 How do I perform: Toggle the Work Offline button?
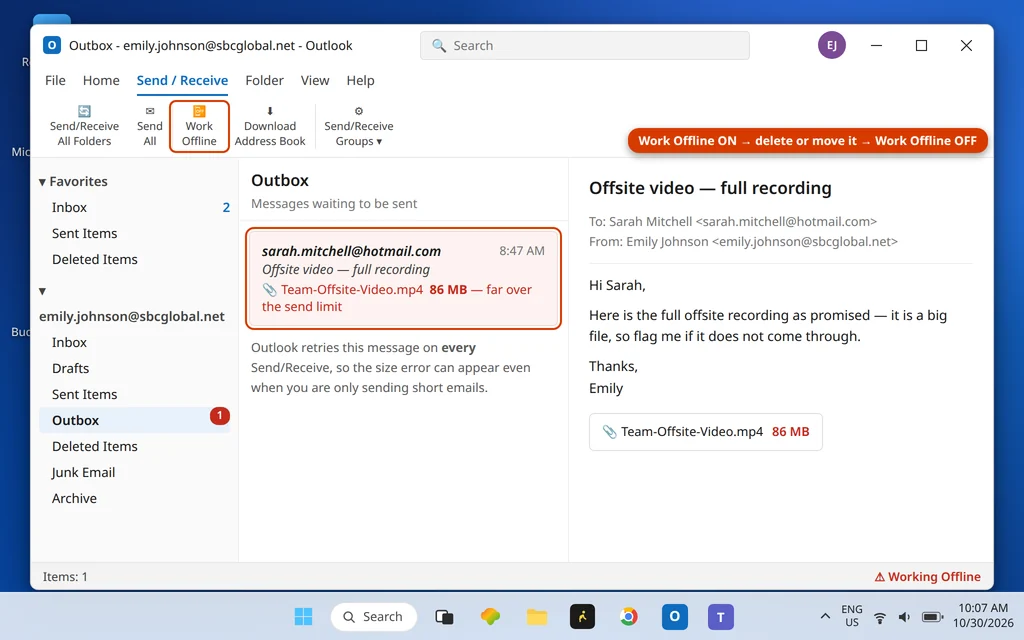[x=199, y=126]
